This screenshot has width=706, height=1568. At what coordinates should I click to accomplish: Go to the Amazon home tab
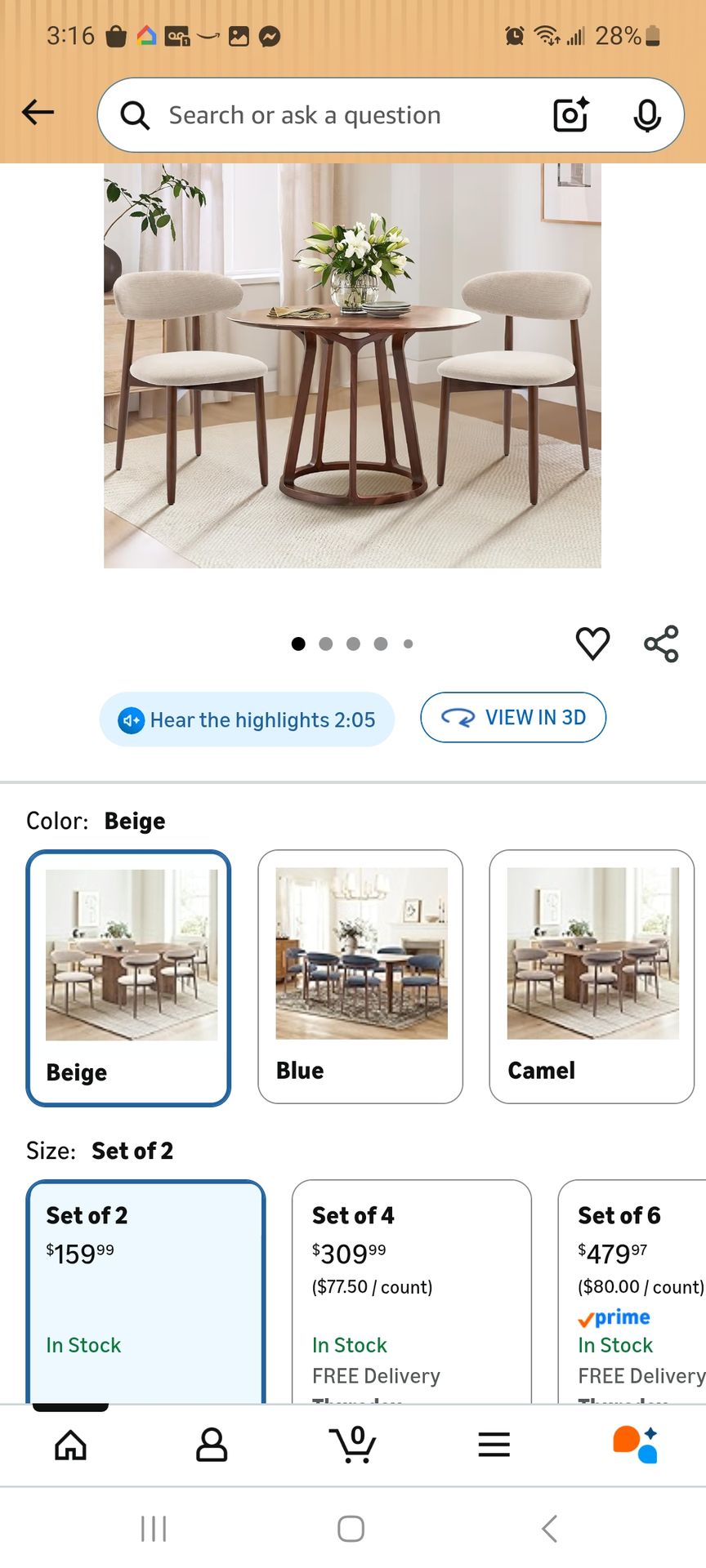point(70,1444)
